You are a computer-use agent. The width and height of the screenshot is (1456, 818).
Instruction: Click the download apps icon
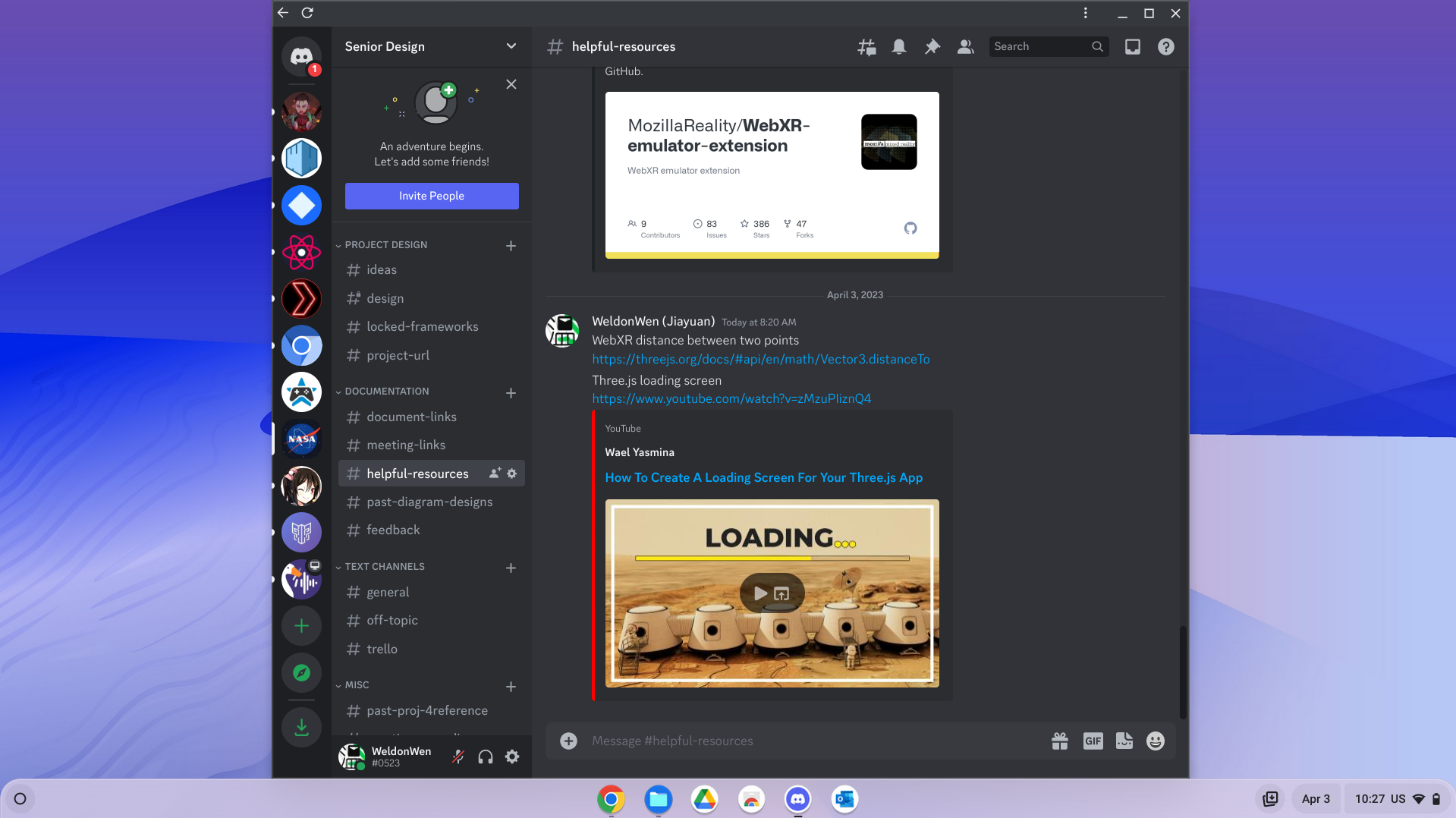coord(301,727)
